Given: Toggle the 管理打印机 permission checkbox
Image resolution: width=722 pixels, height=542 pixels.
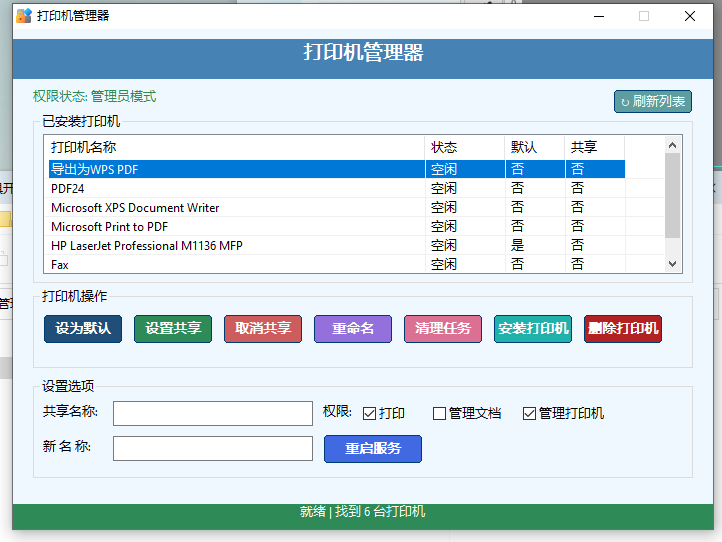Looking at the screenshot, I should (529, 414).
